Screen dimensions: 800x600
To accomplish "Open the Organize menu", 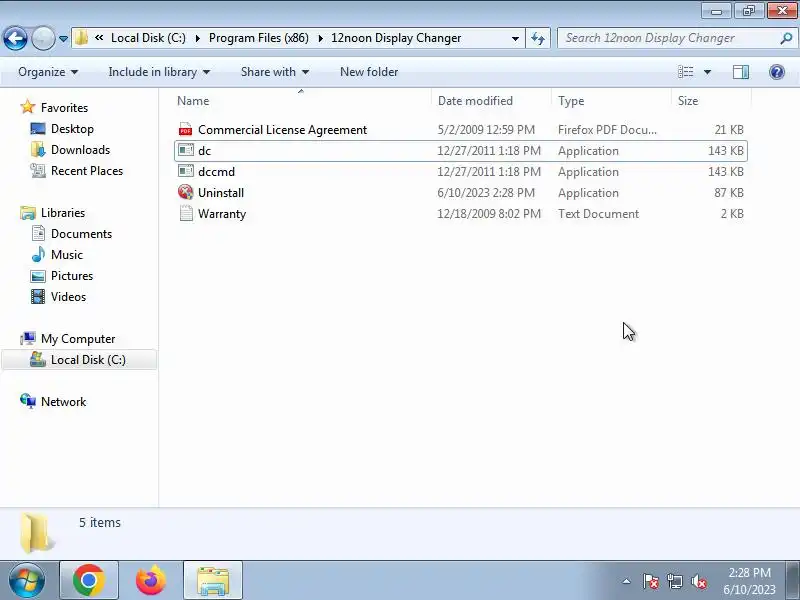I will [x=48, y=72].
